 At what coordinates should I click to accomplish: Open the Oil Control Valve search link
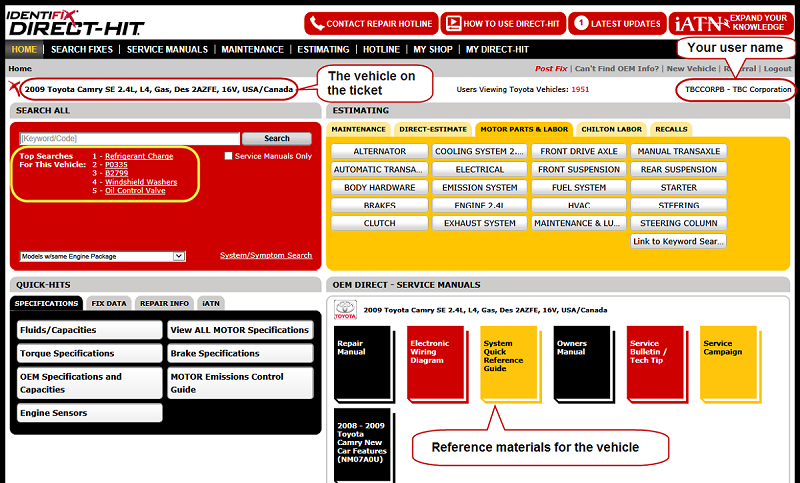135,191
